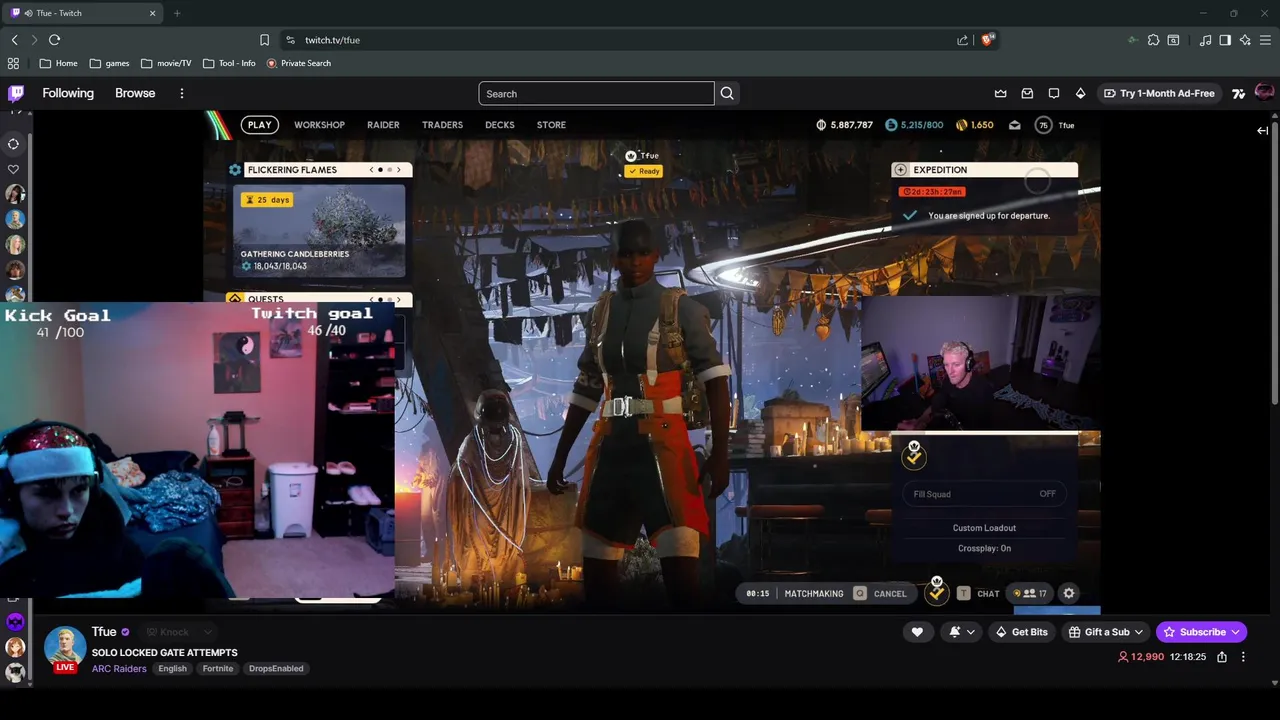Collapse chat arrow at top right of player

coord(1262,130)
